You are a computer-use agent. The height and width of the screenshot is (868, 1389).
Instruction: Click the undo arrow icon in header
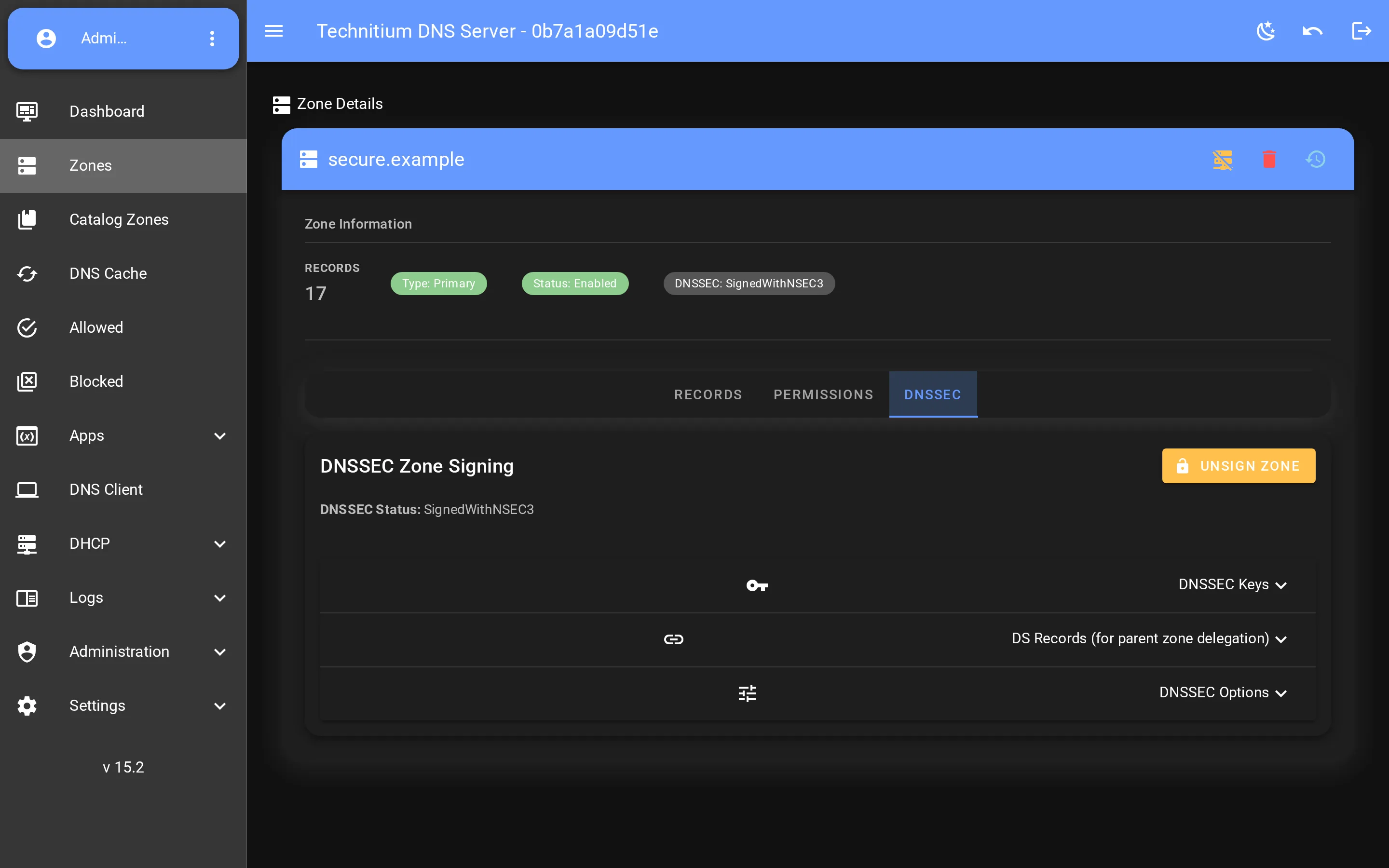pyautogui.click(x=1313, y=31)
